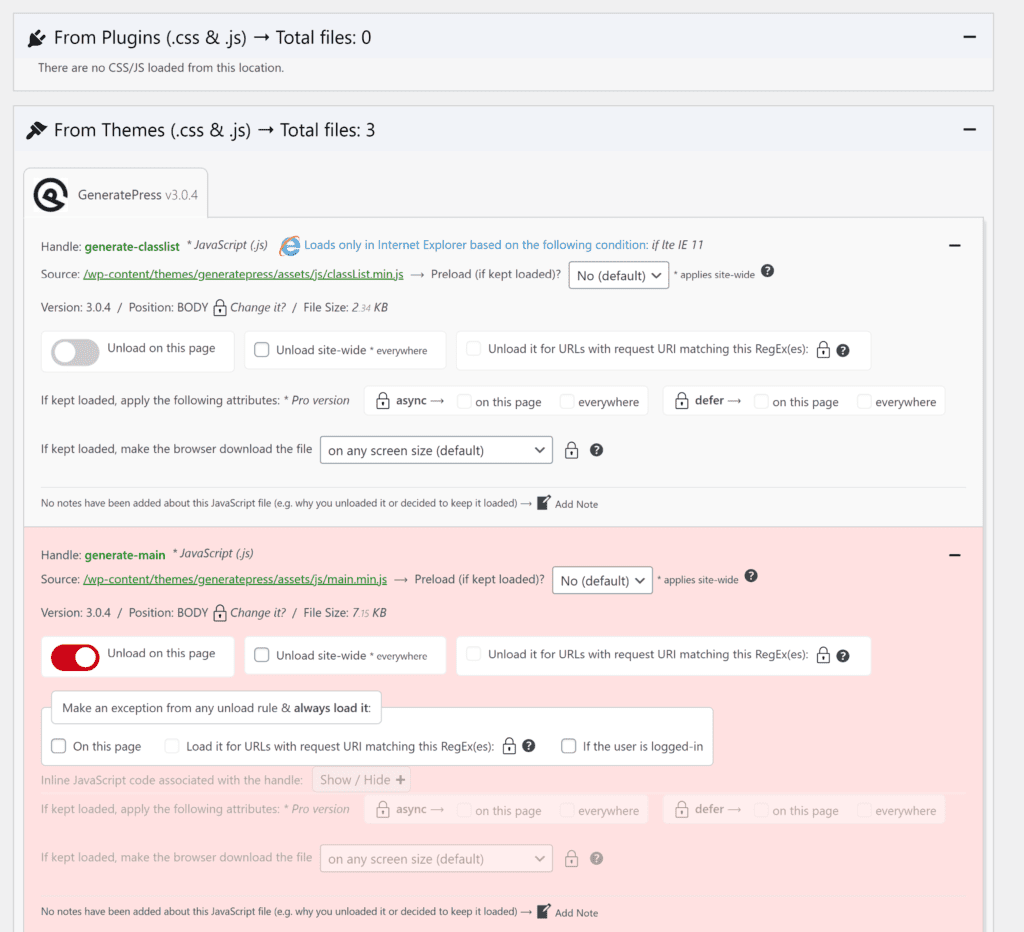Click Change it? for generate-classlist position
1024x932 pixels.
click(x=258, y=308)
